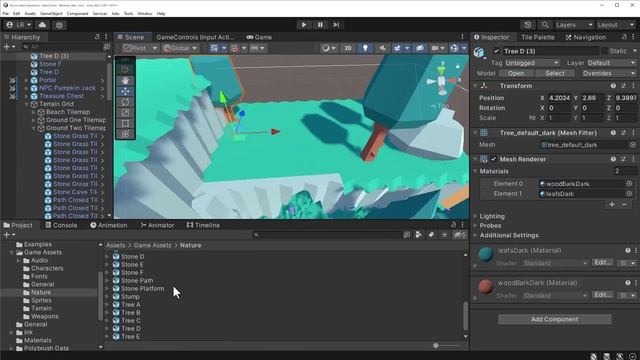Open the Layers dropdown

573,25
